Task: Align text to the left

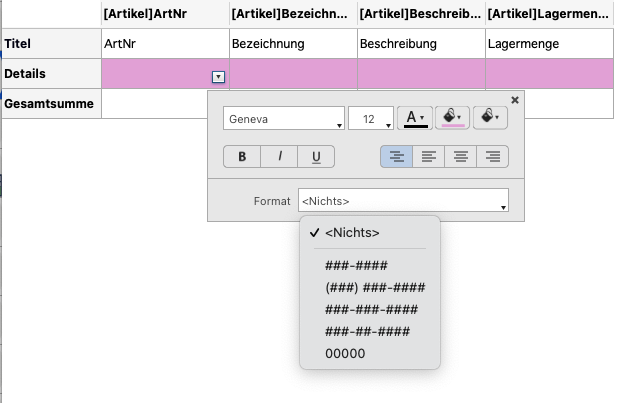Action: coord(428,156)
